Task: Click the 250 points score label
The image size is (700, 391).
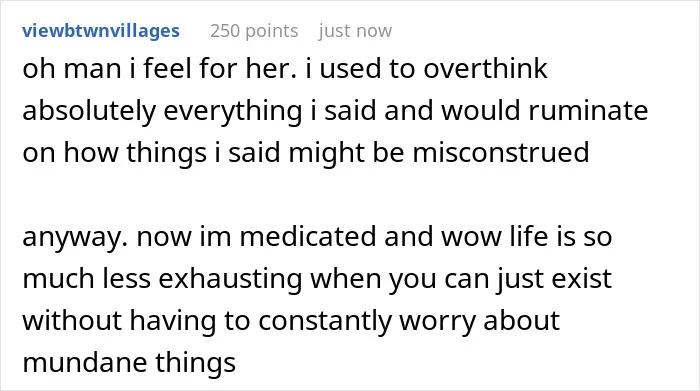Action: point(254,31)
